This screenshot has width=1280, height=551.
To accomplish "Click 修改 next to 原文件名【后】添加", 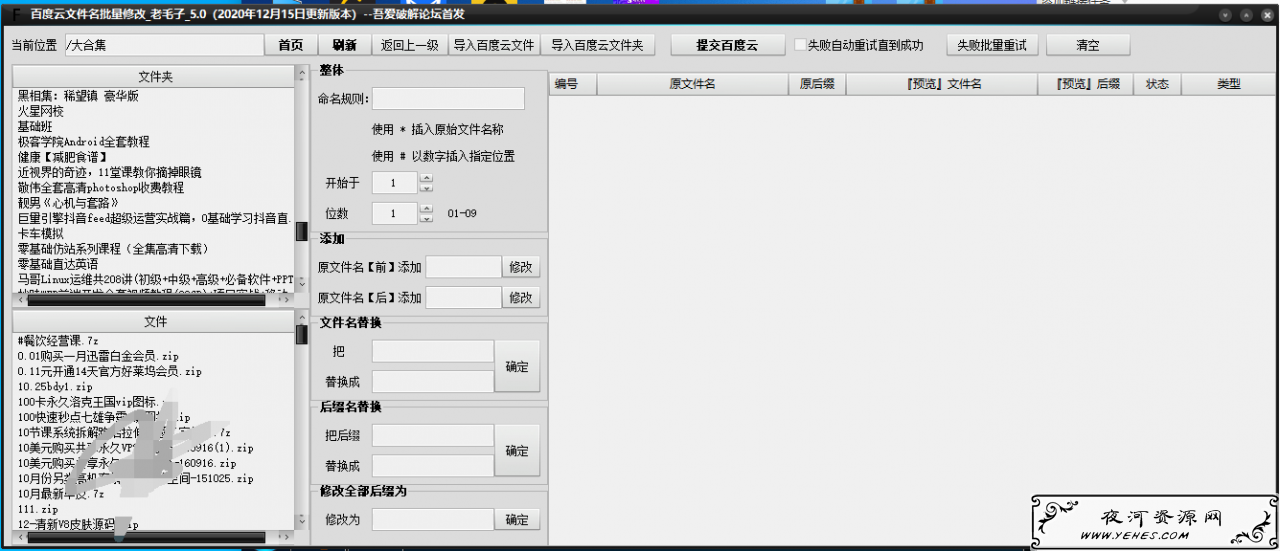I will [521, 298].
